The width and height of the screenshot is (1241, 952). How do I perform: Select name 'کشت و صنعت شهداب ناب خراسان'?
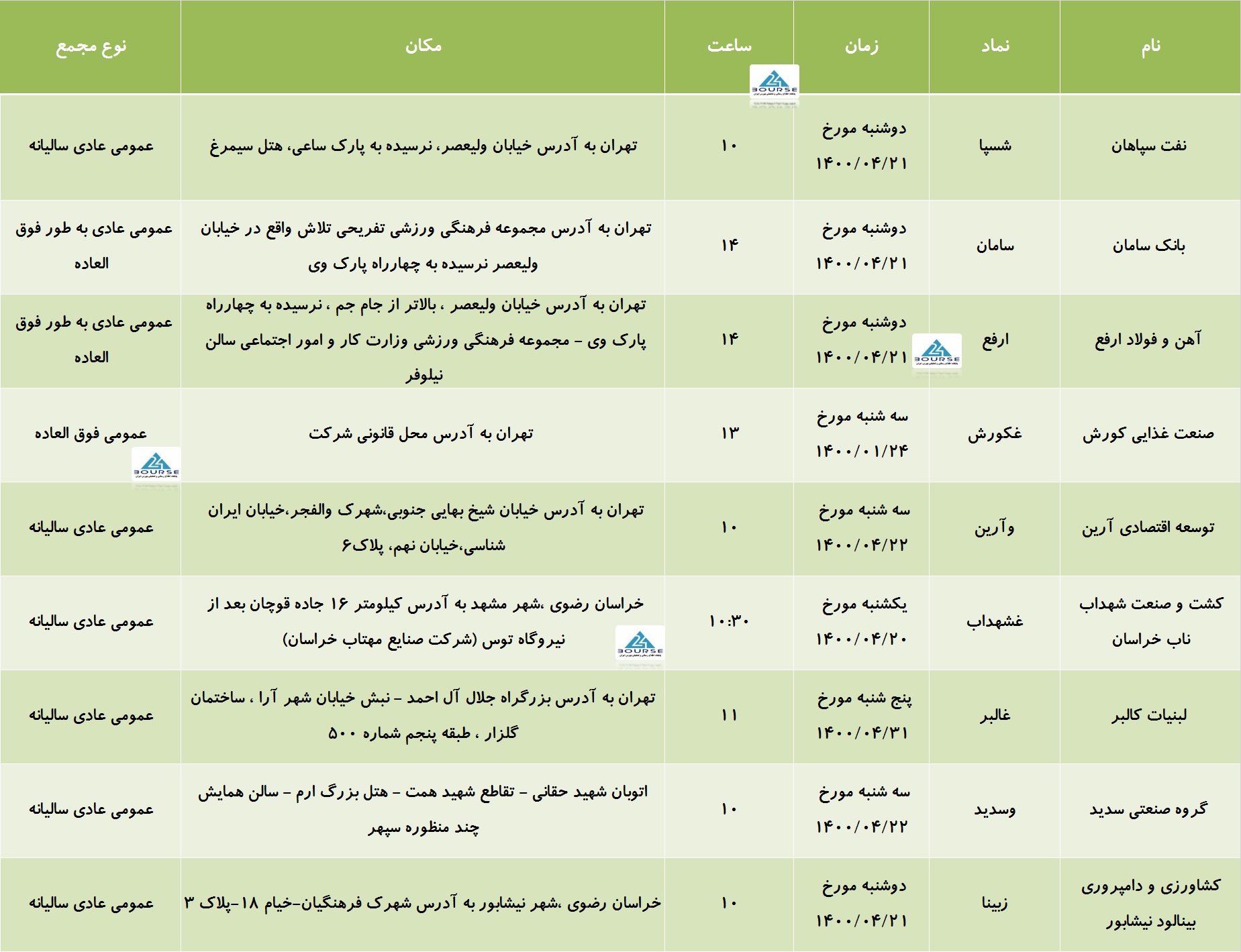tap(1150, 621)
